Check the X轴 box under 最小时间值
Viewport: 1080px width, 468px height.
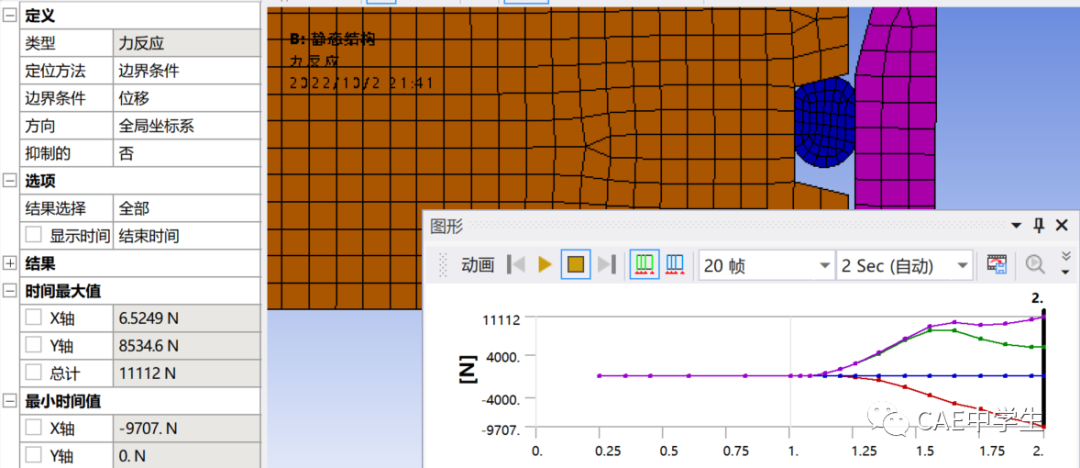click(x=34, y=428)
